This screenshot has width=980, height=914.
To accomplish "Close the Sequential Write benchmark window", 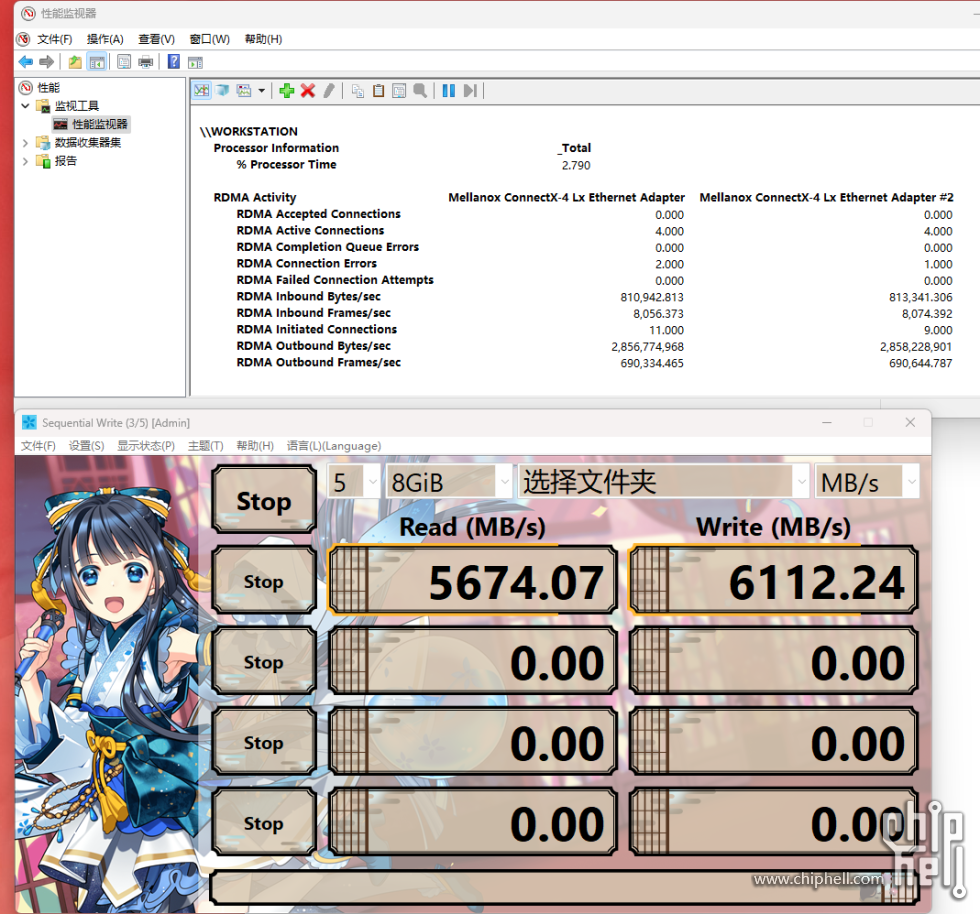I will (910, 423).
